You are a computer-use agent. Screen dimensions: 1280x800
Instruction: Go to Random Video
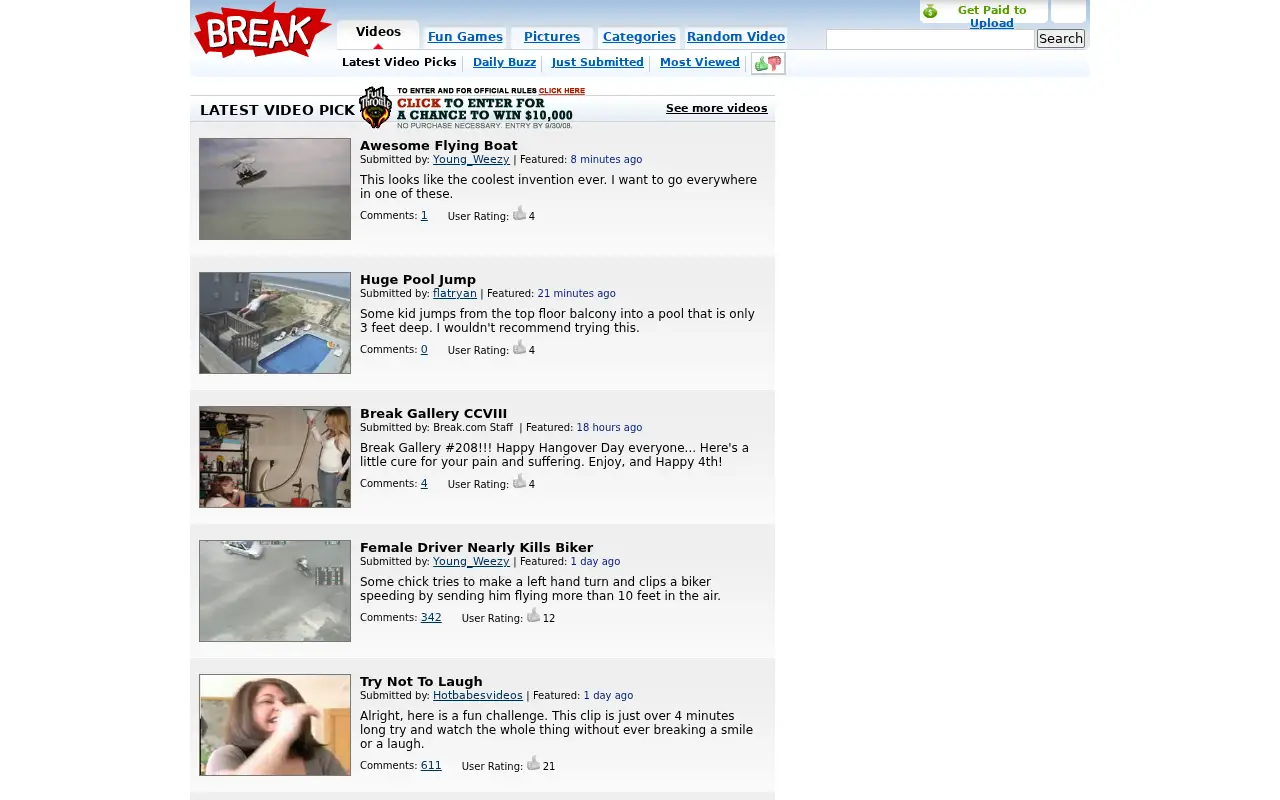(736, 37)
